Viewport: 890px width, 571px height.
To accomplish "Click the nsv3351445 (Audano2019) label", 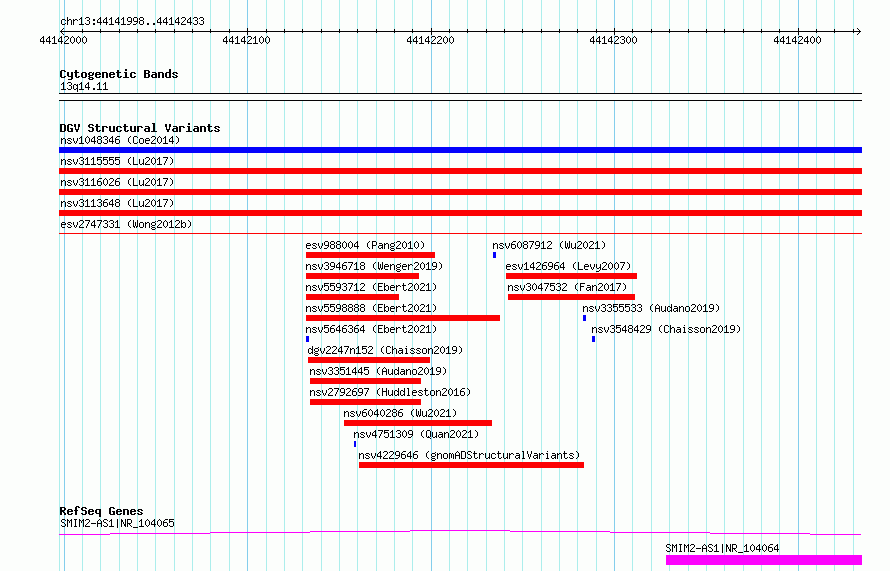I will pyautogui.click(x=378, y=371).
